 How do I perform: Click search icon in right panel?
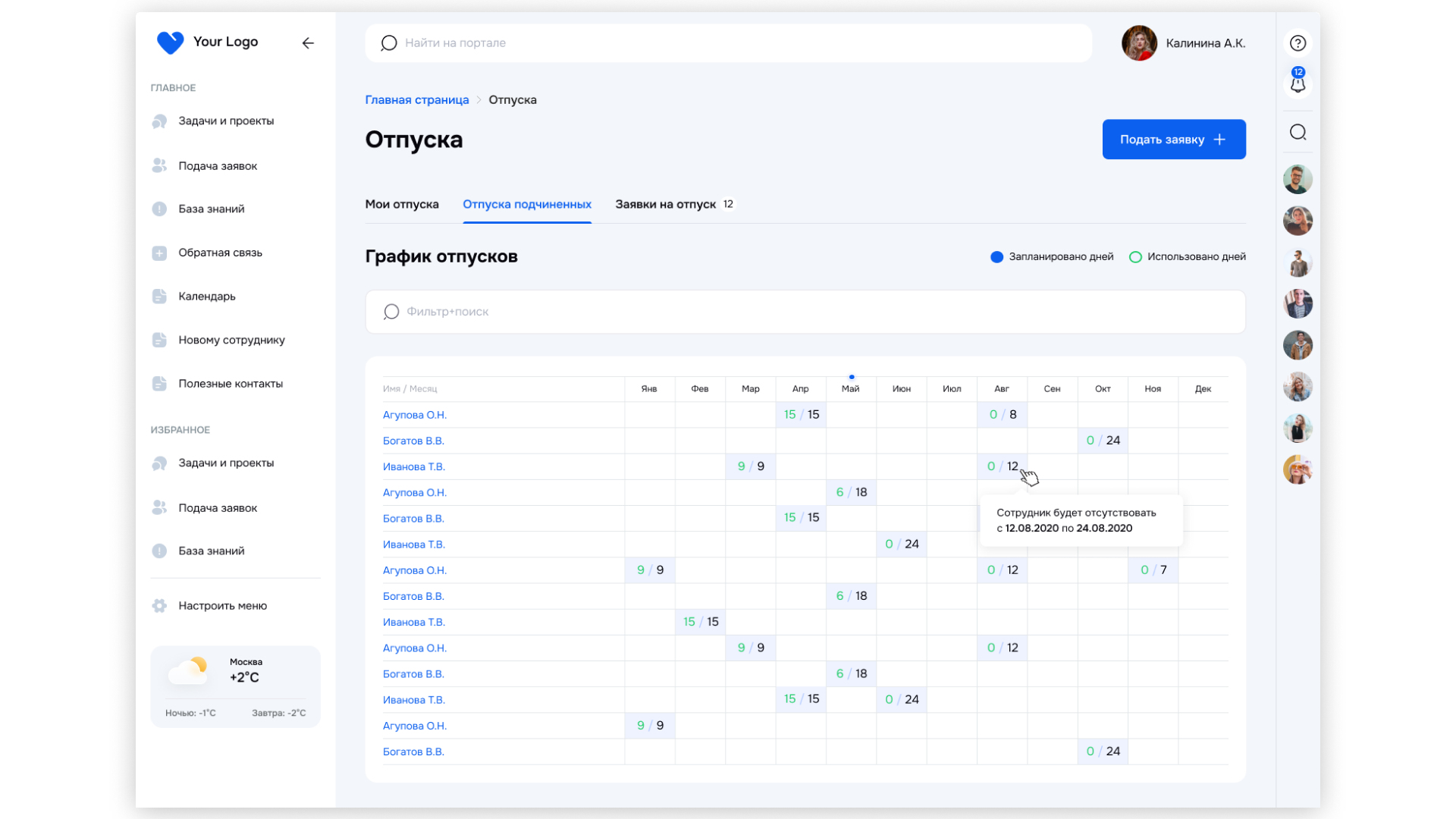1298,133
